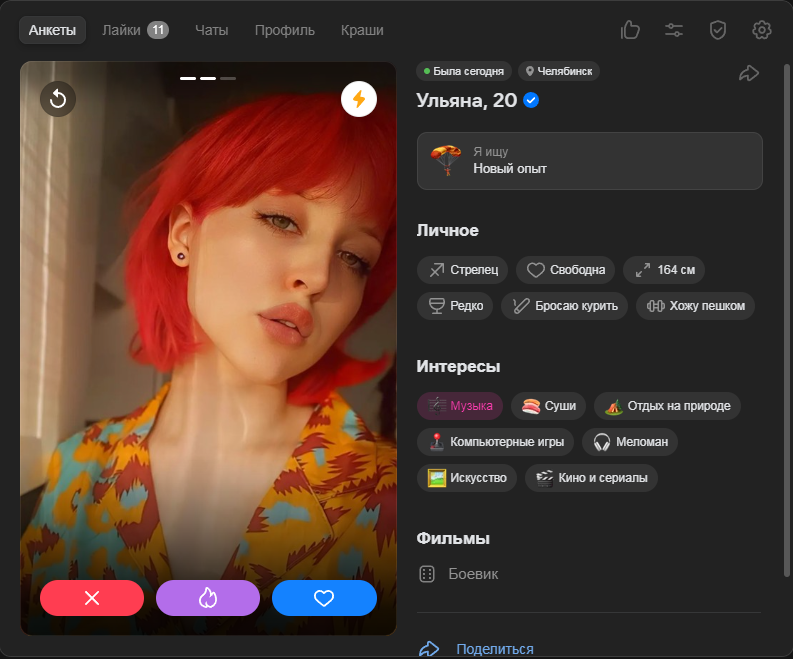
Task: Open the Краши tab
Action: (362, 30)
